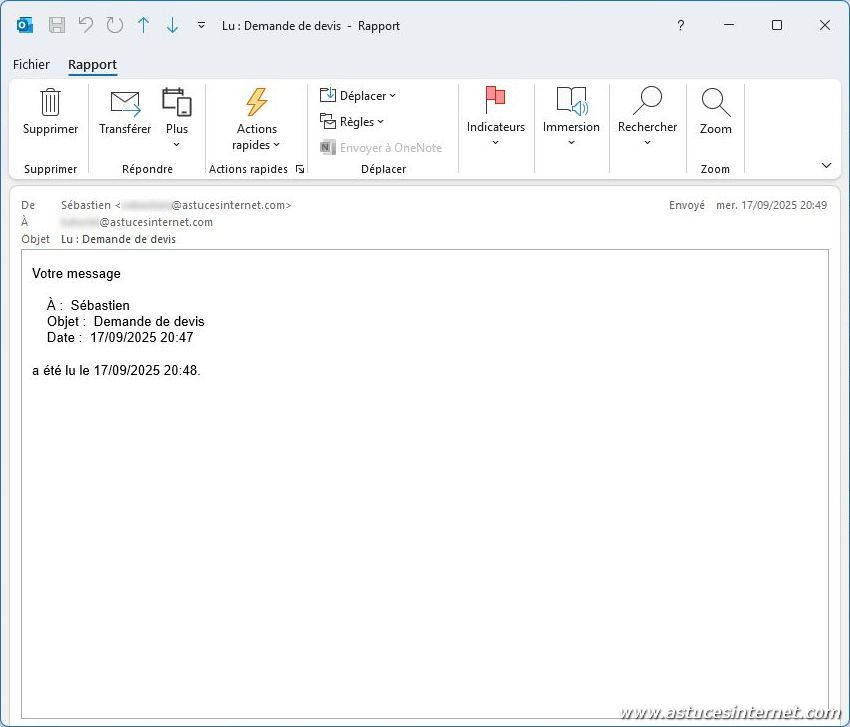Click the Supprimer trash icon

[50, 102]
